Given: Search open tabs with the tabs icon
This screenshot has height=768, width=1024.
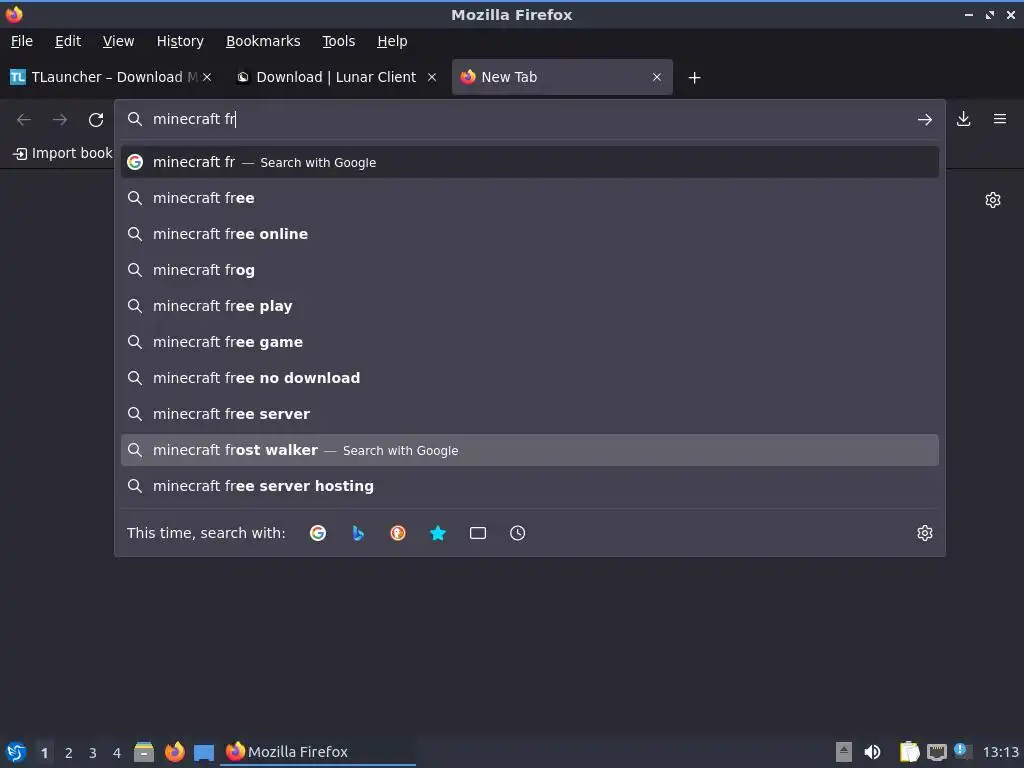Looking at the screenshot, I should (x=477, y=533).
